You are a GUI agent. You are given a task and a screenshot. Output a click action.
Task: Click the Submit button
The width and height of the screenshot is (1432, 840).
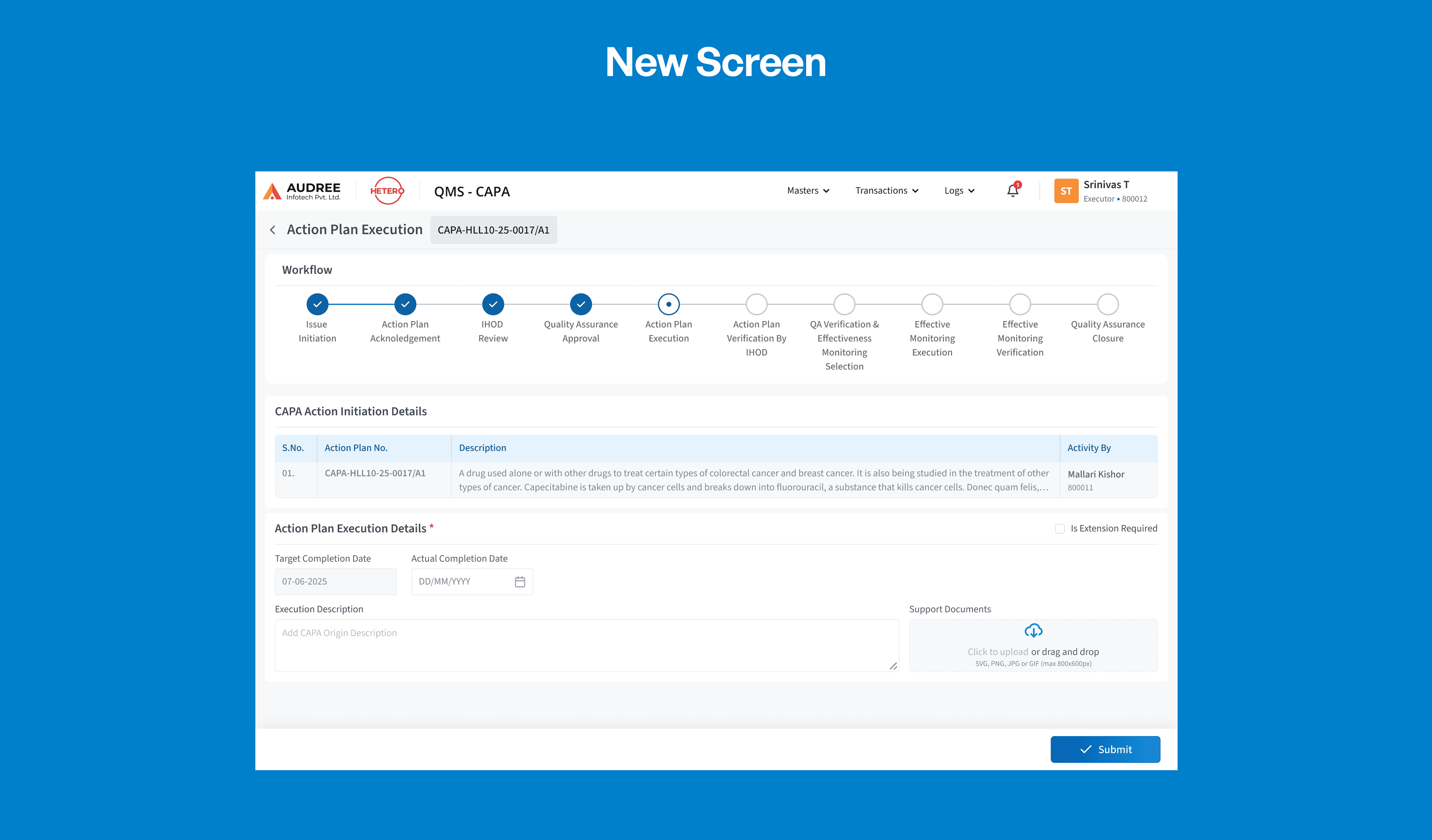1105,749
